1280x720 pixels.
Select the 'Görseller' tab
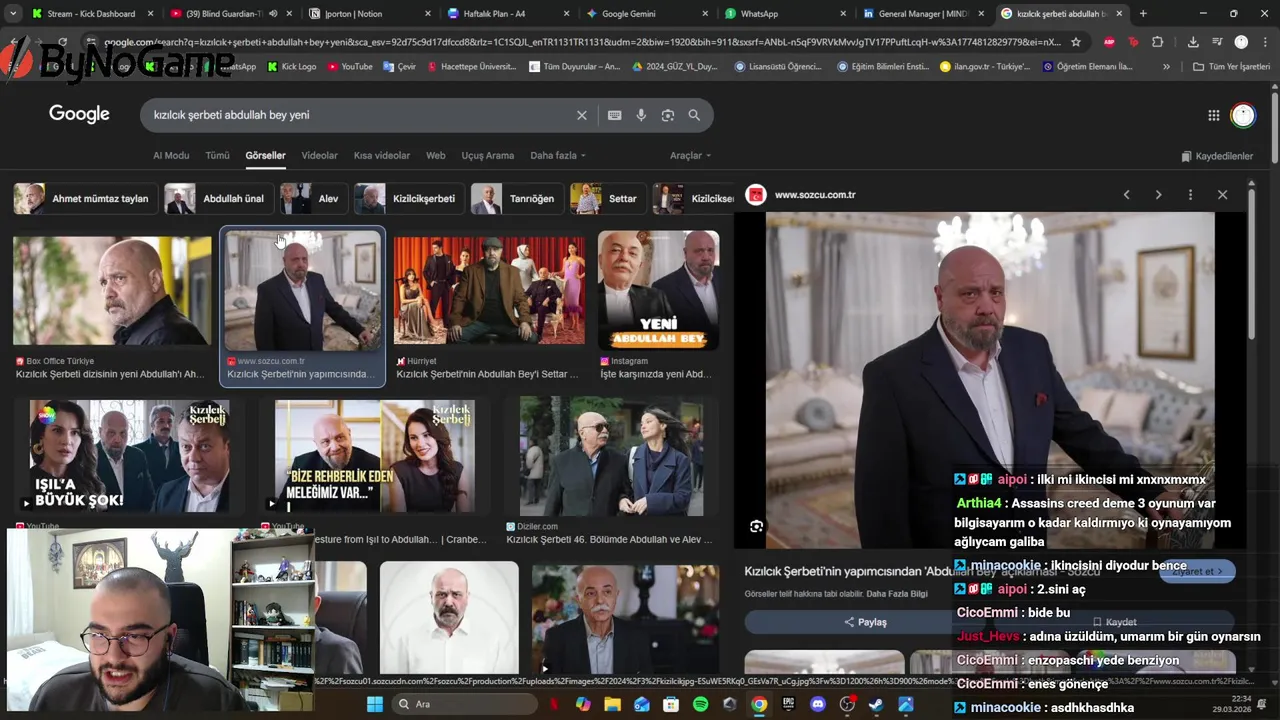265,155
